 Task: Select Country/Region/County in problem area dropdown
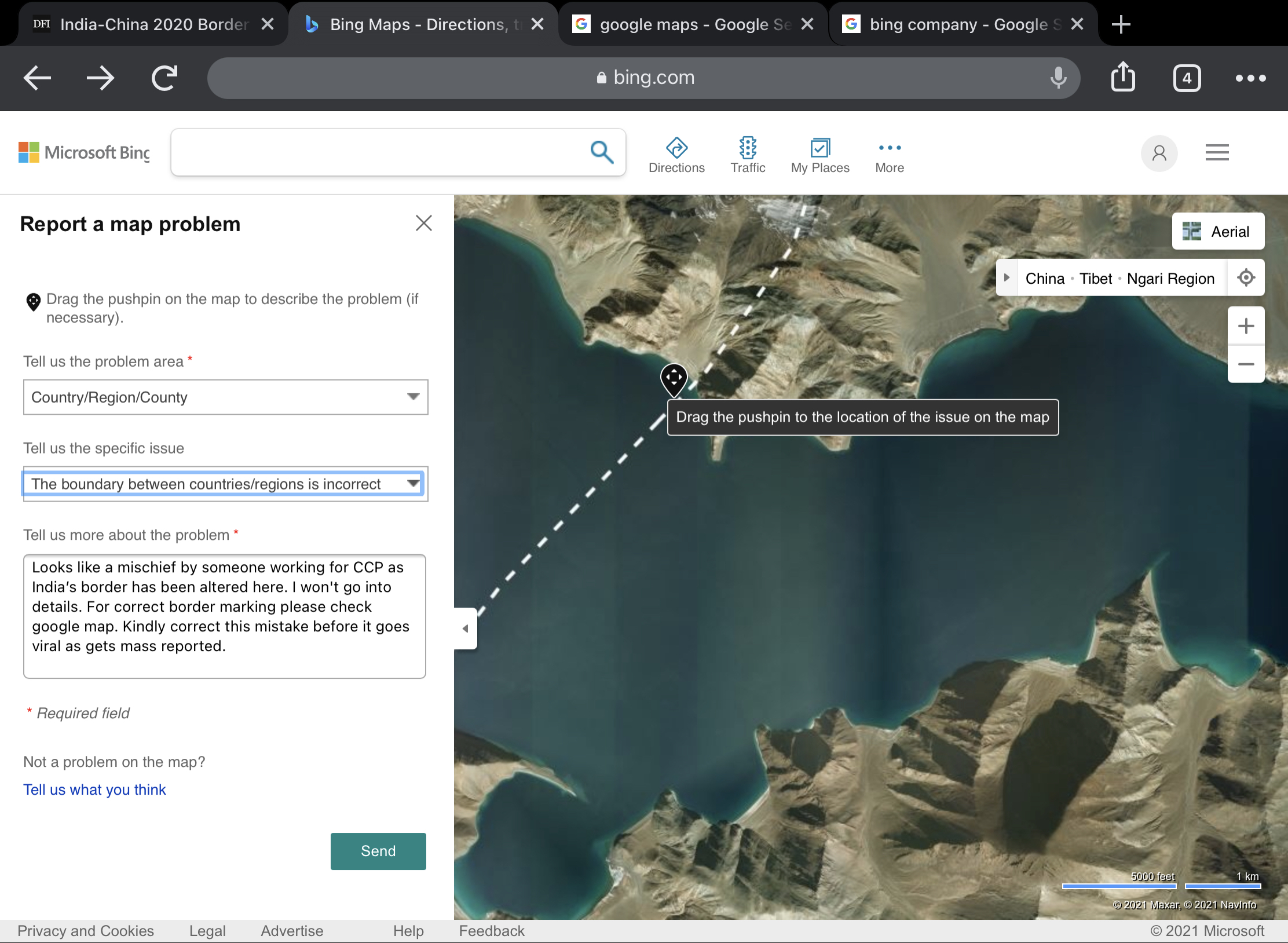[224, 397]
